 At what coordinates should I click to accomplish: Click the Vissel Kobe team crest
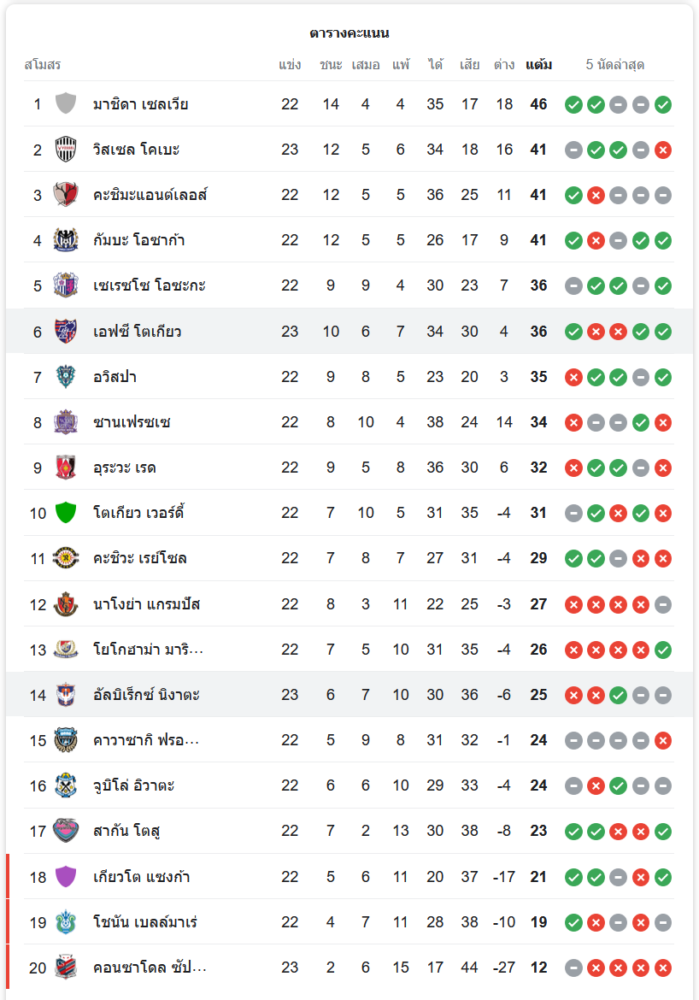pyautogui.click(x=66, y=149)
